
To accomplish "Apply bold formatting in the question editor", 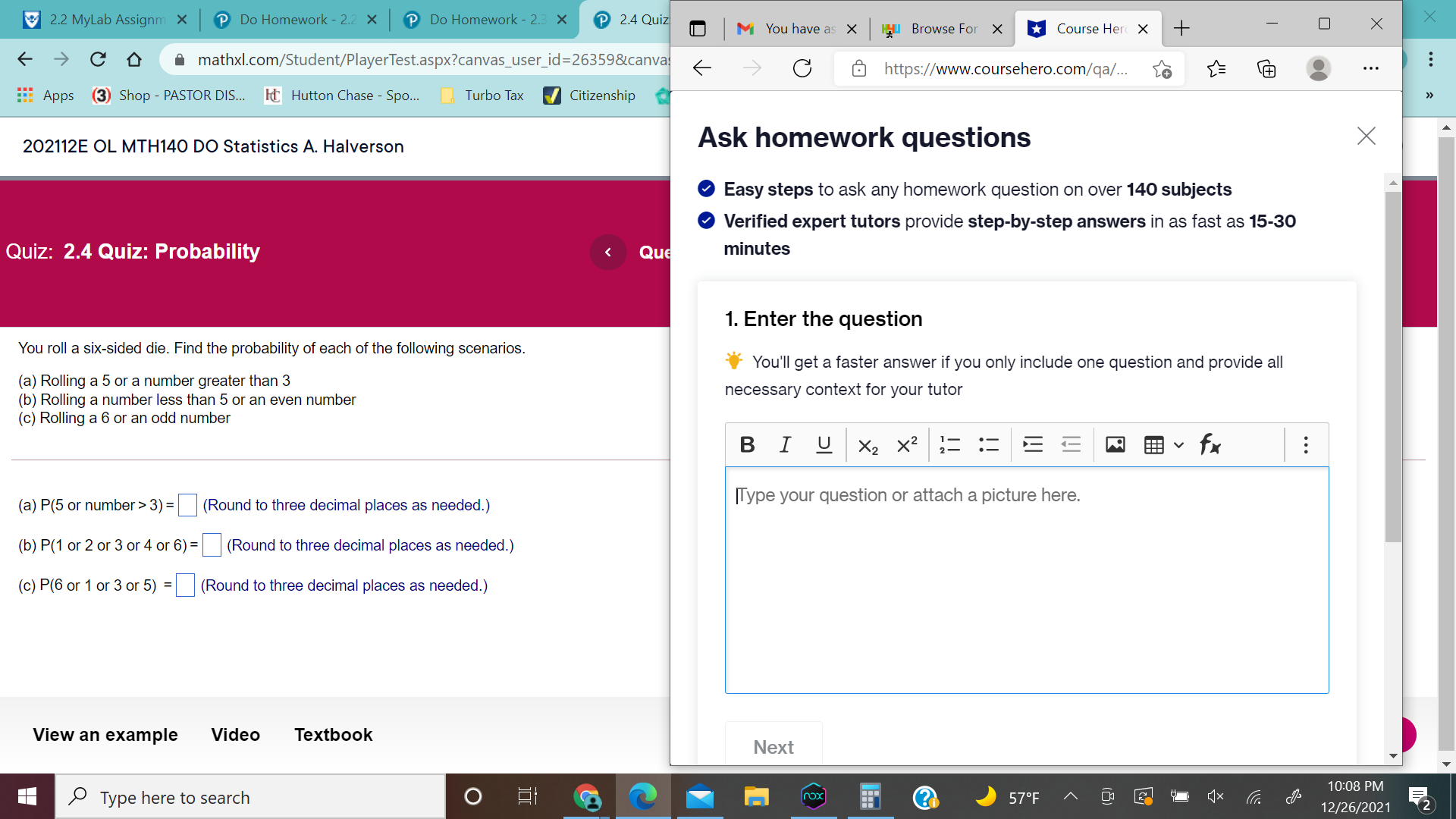I will point(747,444).
